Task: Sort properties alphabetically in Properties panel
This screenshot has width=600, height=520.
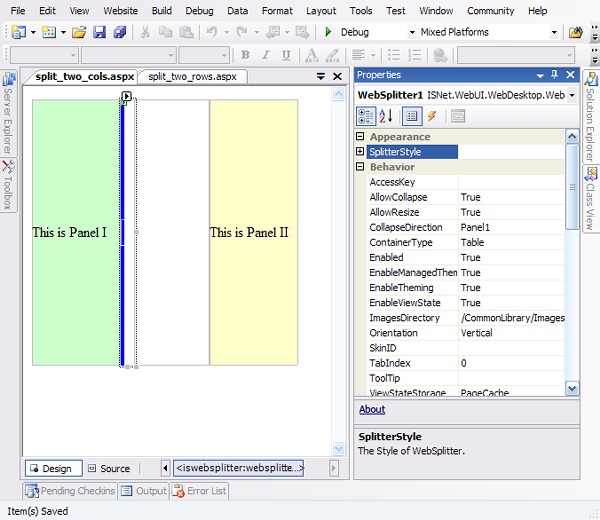Action: 386,116
